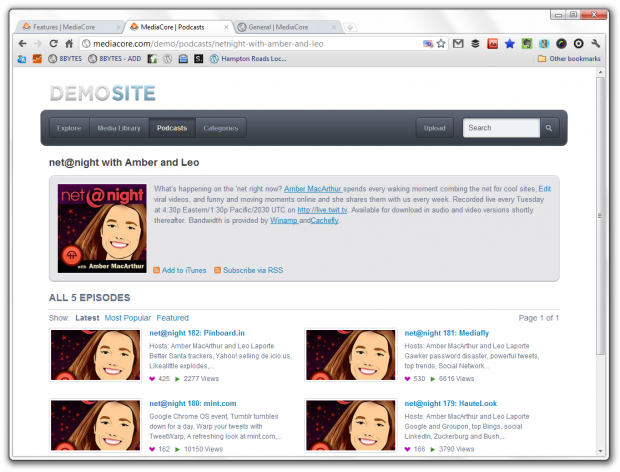Click the heart icon for net@night 180
The width and height of the screenshot is (620, 472).
pos(152,449)
